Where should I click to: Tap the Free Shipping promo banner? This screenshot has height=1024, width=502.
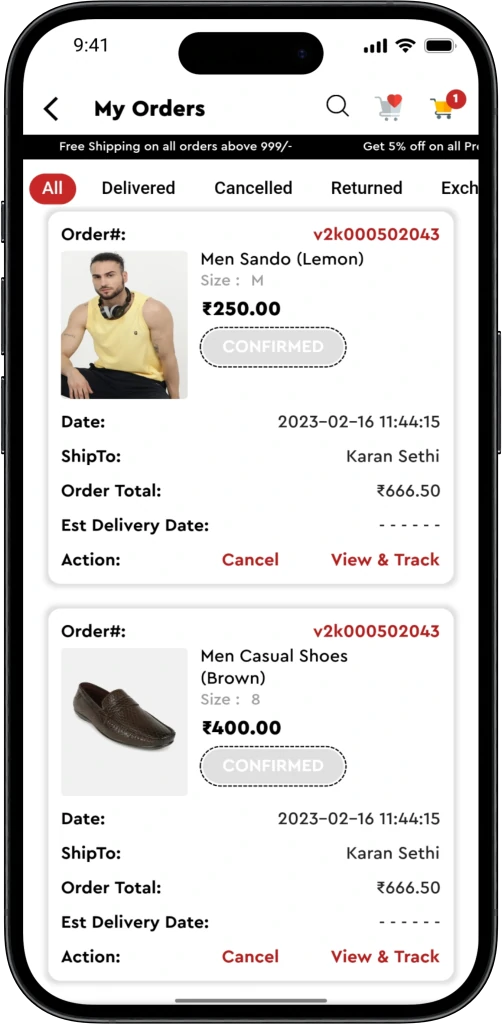coord(176,147)
